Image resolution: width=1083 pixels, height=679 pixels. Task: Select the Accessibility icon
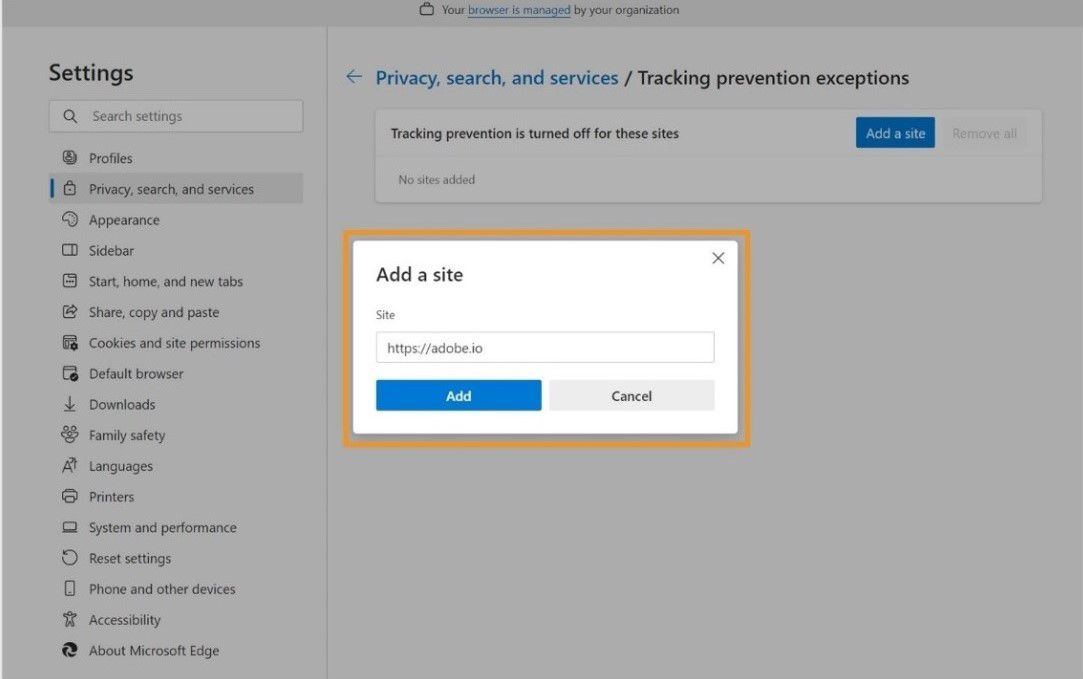[x=69, y=619]
